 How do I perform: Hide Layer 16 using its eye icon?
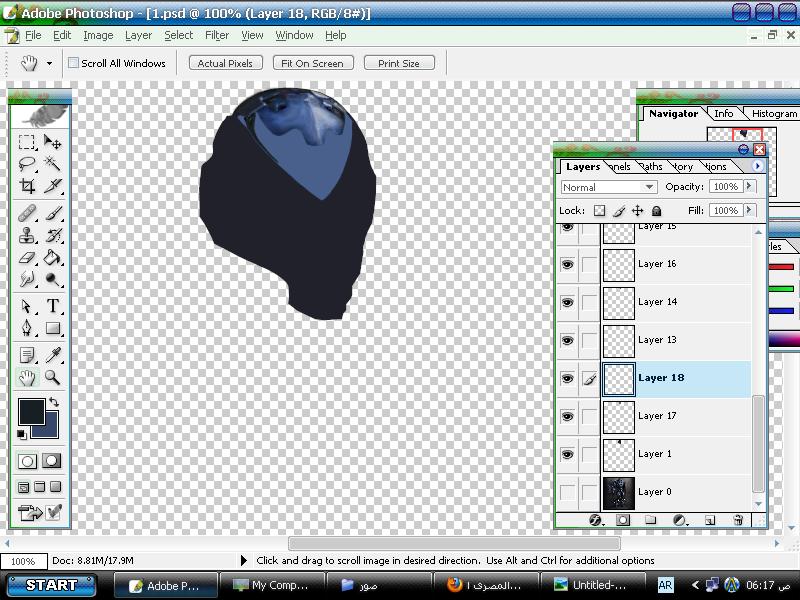click(567, 264)
